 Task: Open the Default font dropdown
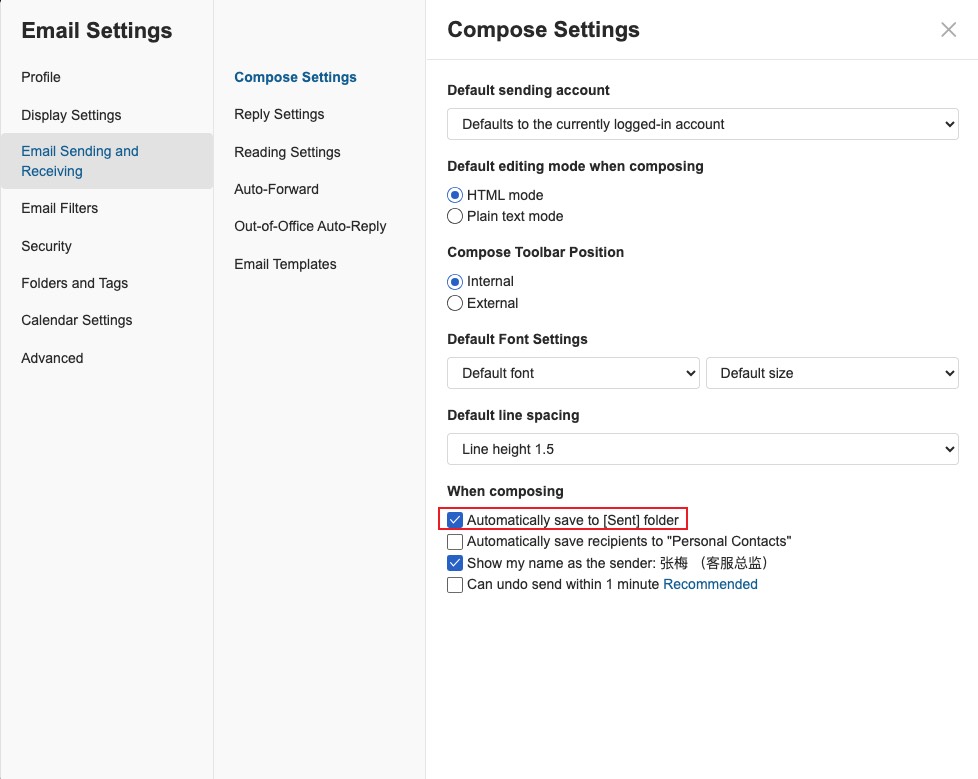573,373
